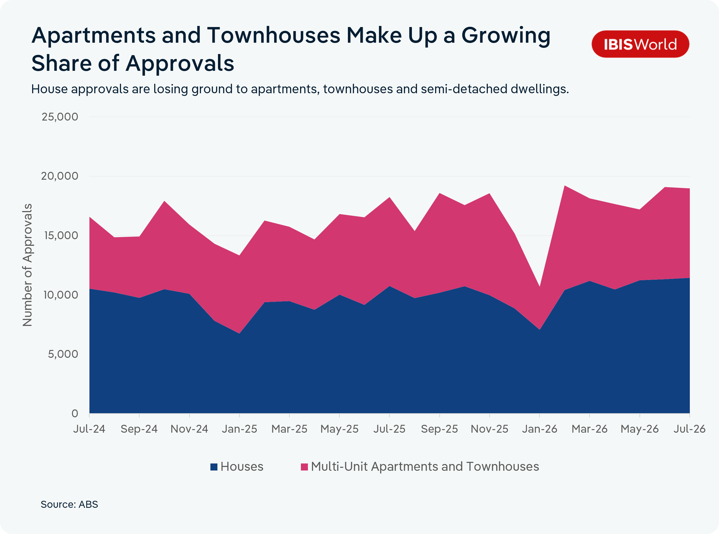Screen dimensions: 719x534
Task: Click the chart title heading
Action: click(291, 49)
